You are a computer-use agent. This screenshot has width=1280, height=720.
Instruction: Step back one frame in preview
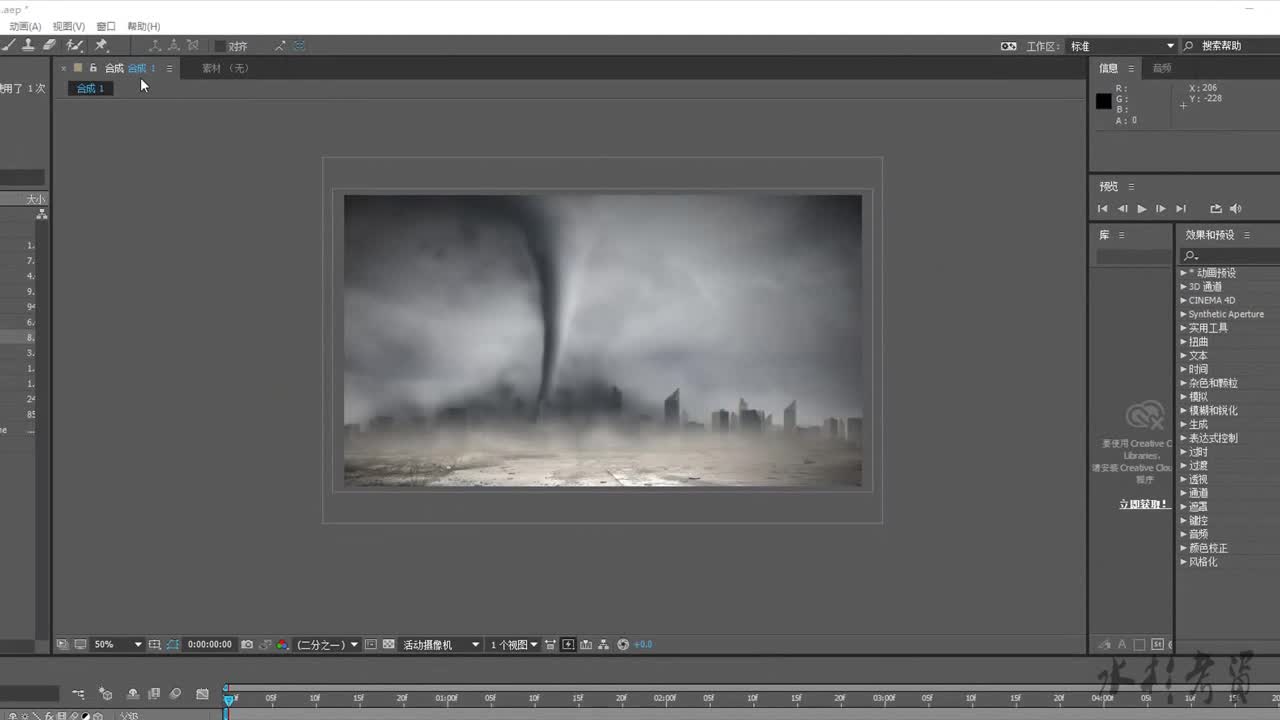pos(1122,209)
